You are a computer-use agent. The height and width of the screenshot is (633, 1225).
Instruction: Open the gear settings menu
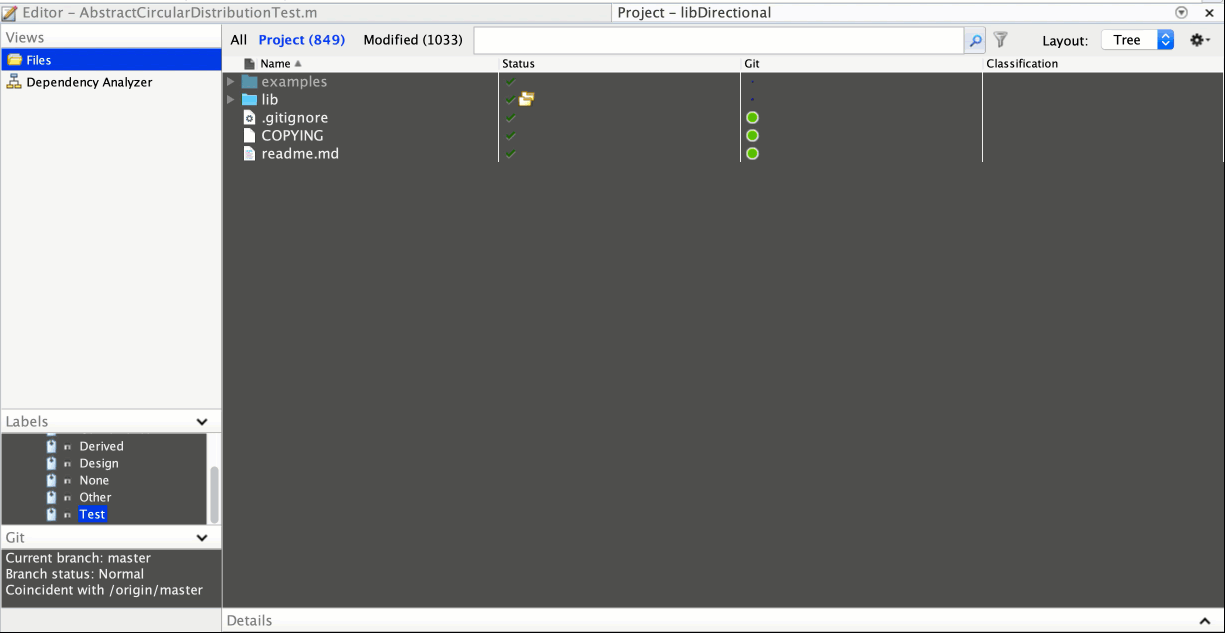click(1198, 40)
